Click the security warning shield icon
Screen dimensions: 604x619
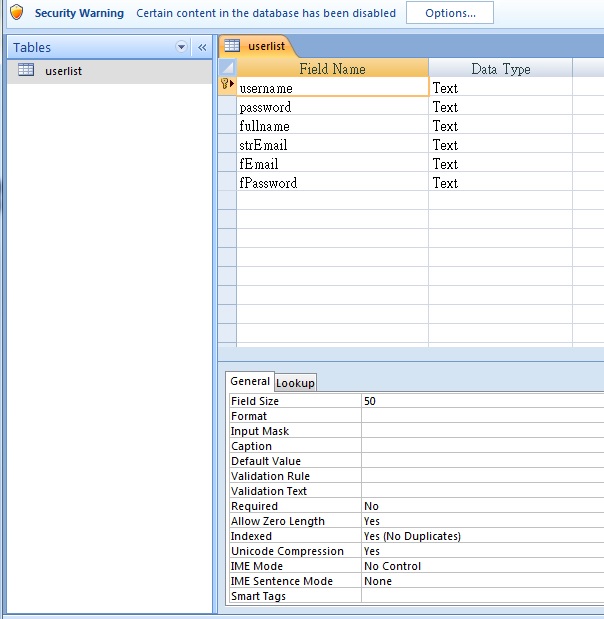[16, 13]
